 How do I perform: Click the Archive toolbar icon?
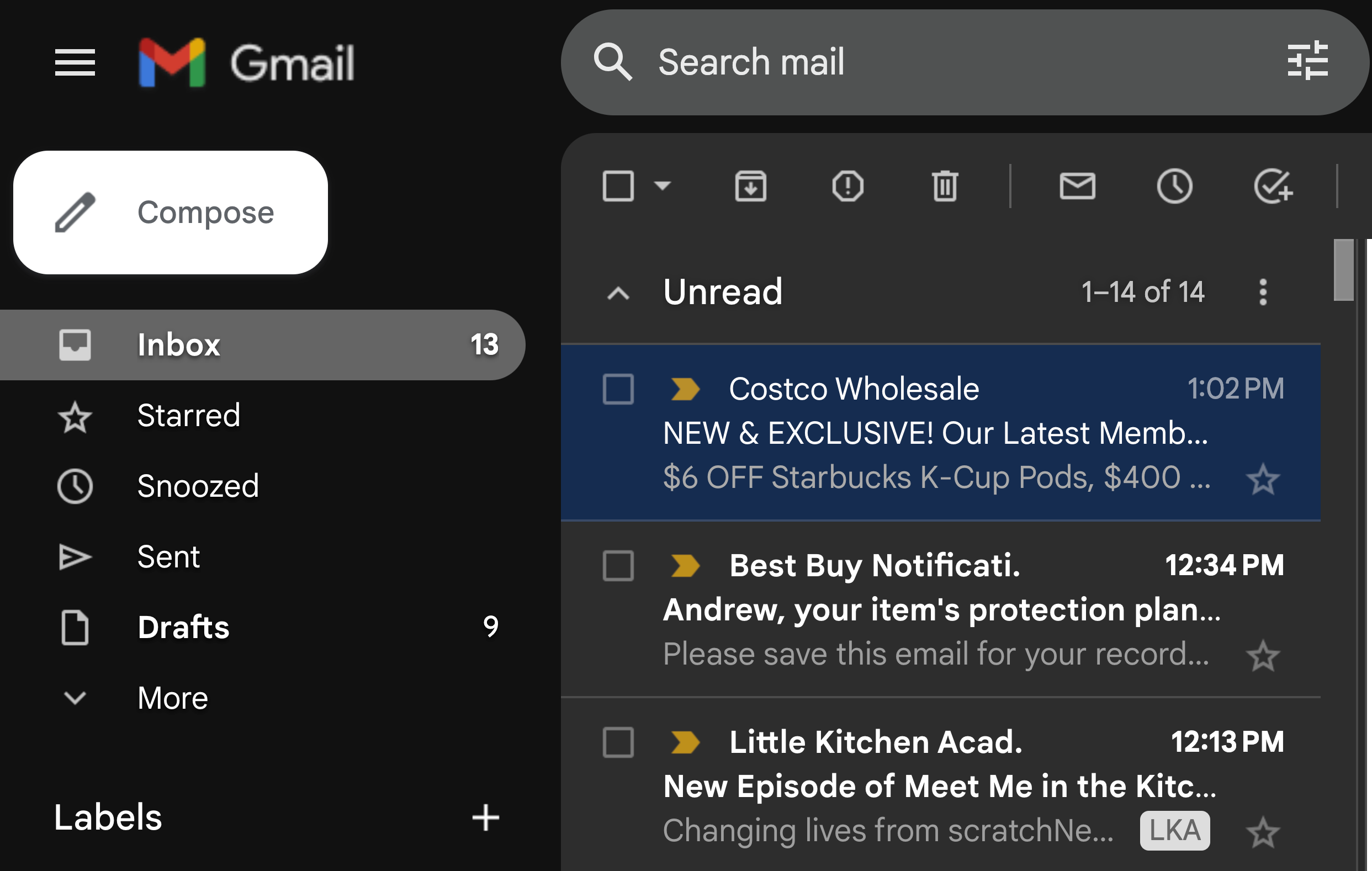[x=750, y=186]
